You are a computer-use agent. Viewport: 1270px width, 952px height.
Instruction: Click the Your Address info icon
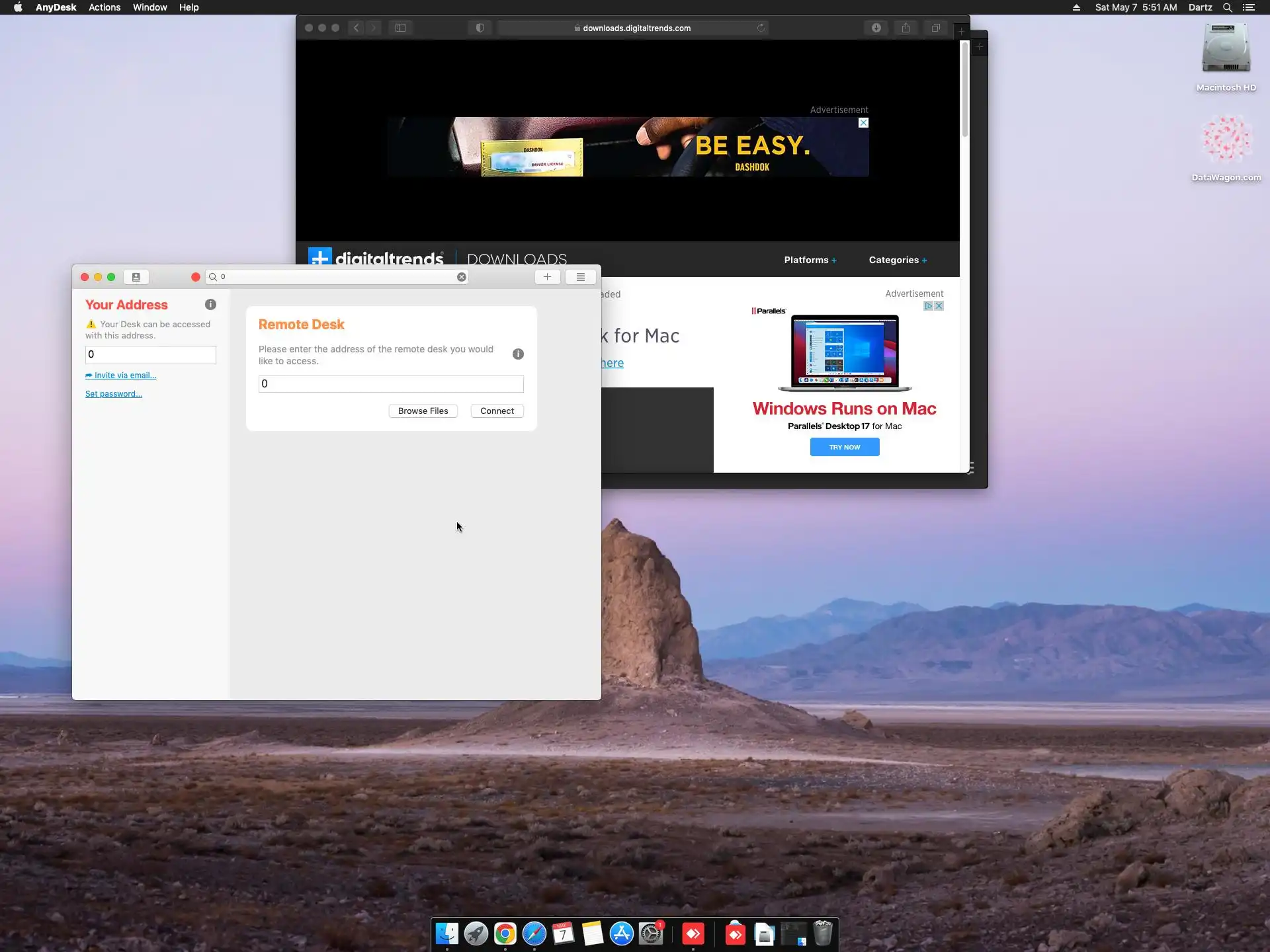coord(210,305)
